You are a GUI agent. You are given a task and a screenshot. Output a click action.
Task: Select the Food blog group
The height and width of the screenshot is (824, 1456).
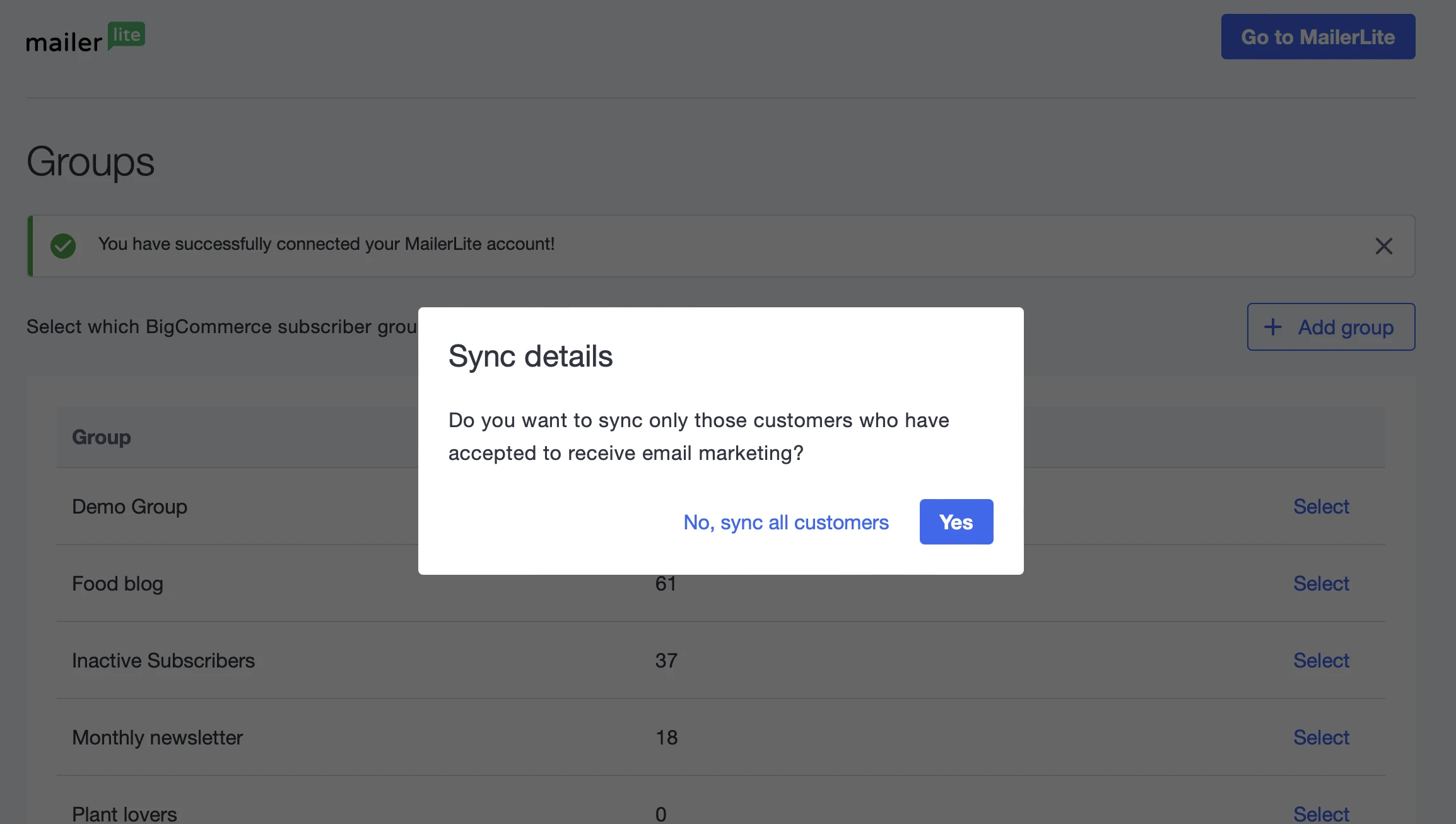[1321, 584]
